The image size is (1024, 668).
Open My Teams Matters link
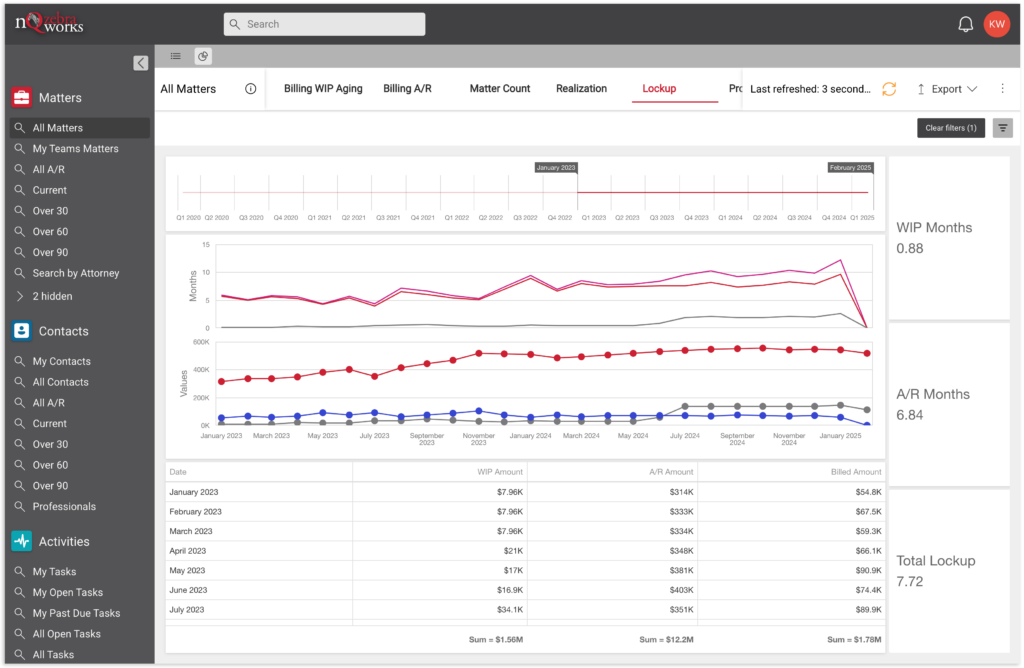click(x=75, y=149)
